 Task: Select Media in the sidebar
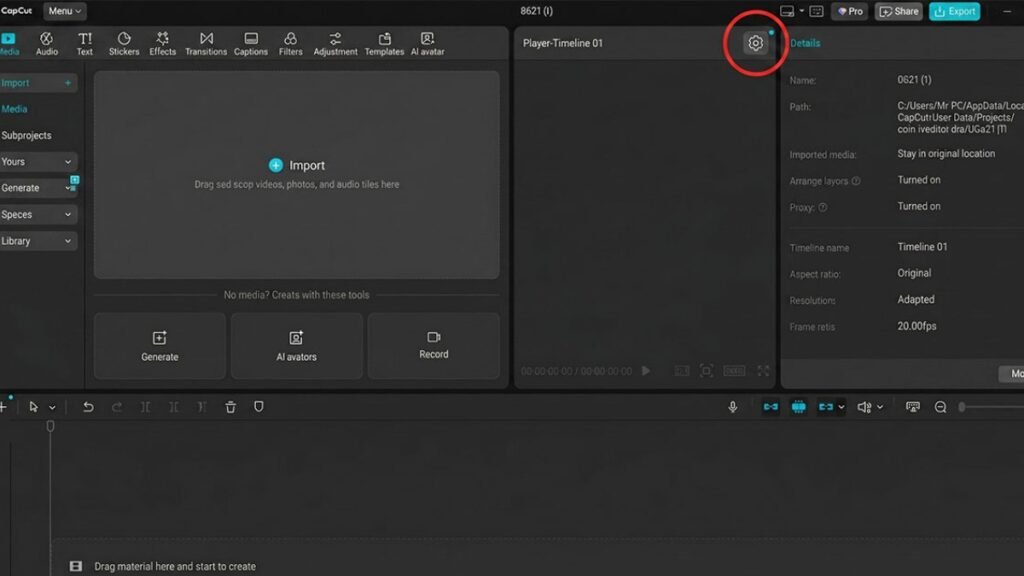[14, 109]
